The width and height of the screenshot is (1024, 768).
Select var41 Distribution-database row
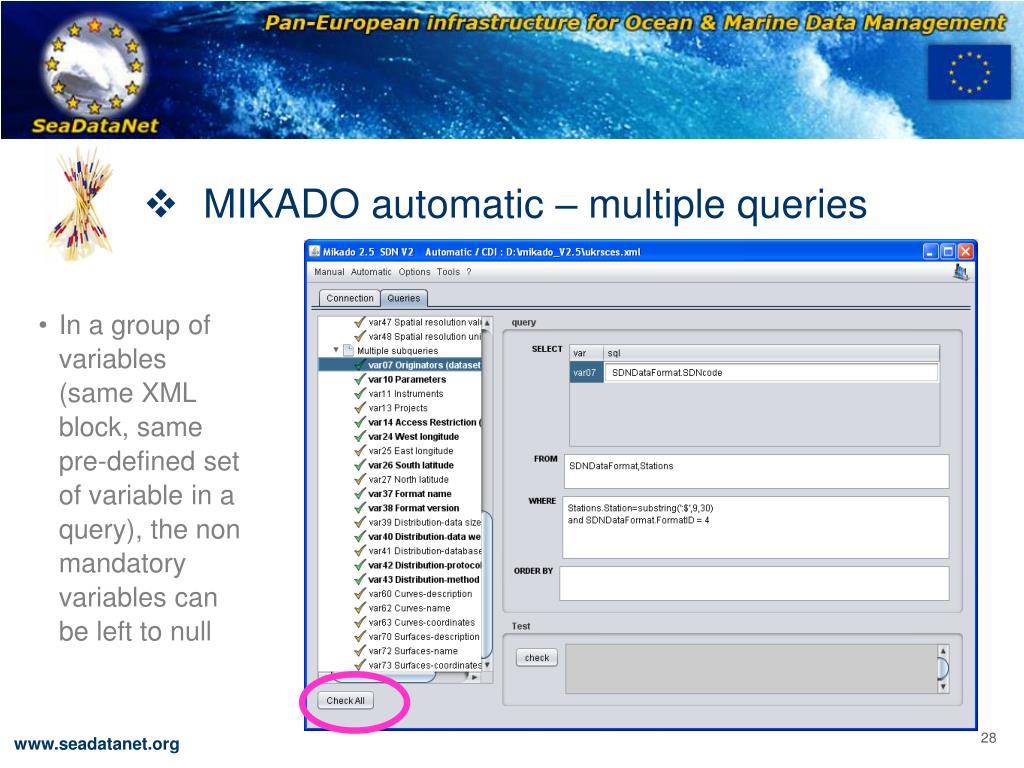(x=417, y=551)
